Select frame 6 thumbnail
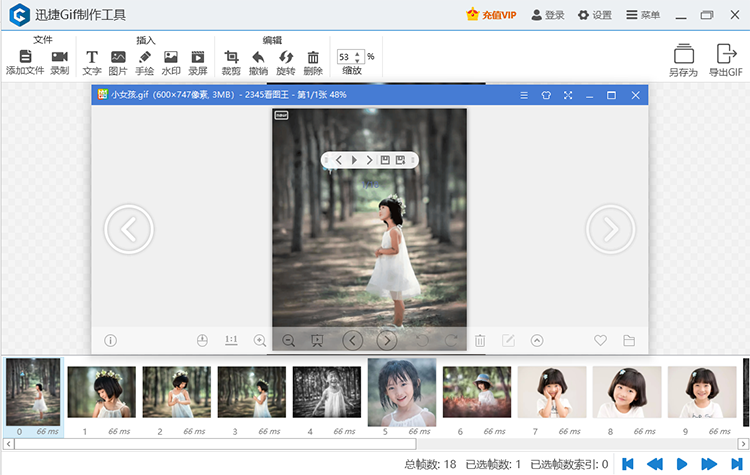 [477, 392]
